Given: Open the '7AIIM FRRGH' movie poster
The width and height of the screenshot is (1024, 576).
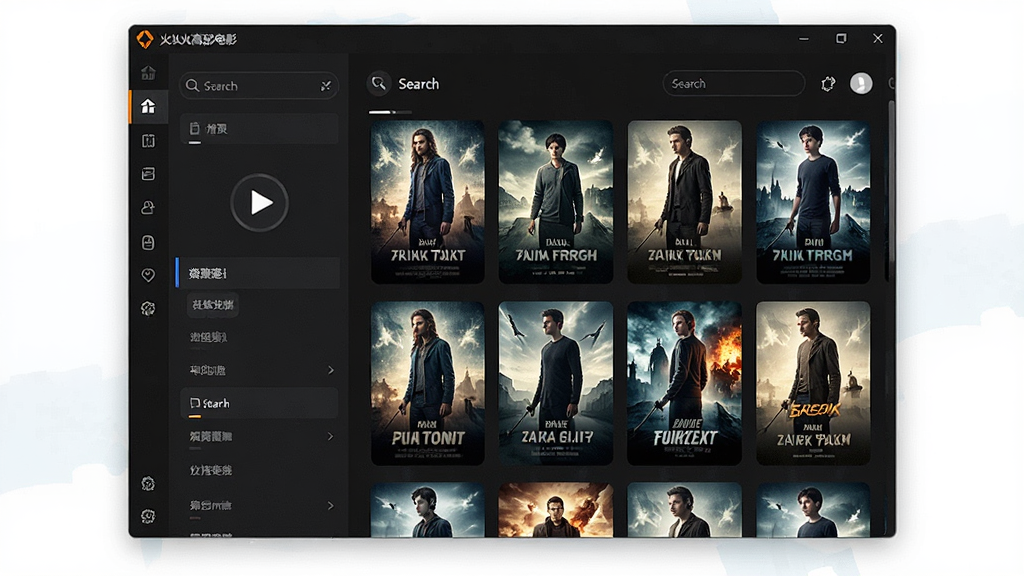Looking at the screenshot, I should tap(556, 202).
